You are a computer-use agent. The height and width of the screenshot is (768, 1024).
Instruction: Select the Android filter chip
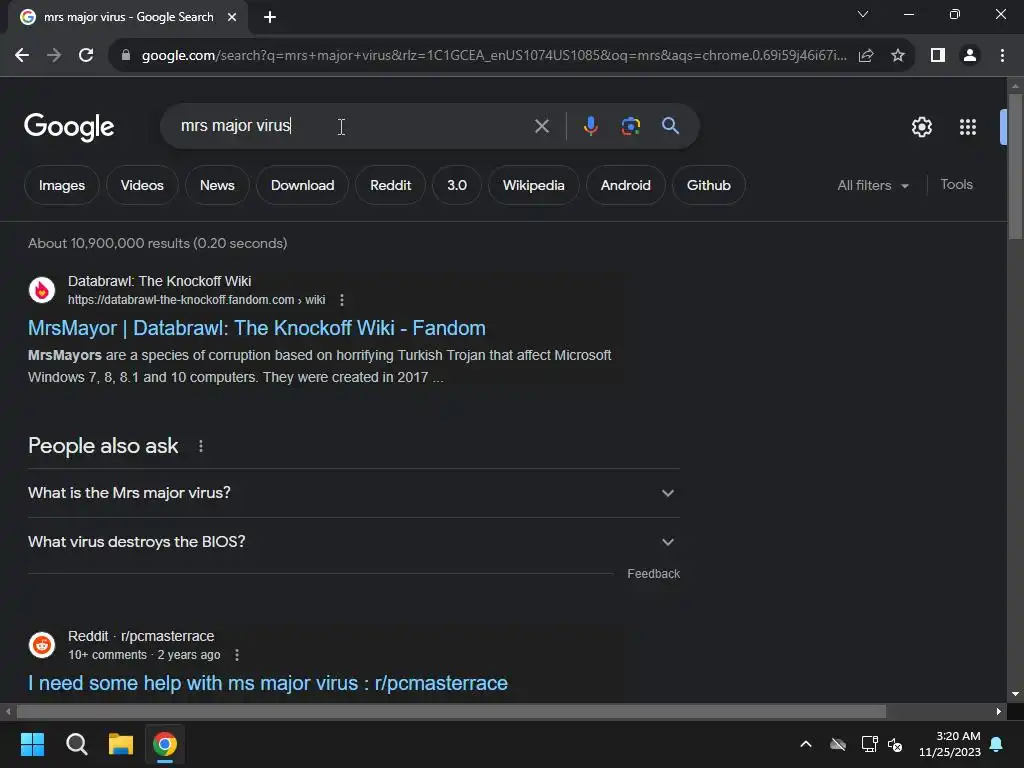click(626, 185)
